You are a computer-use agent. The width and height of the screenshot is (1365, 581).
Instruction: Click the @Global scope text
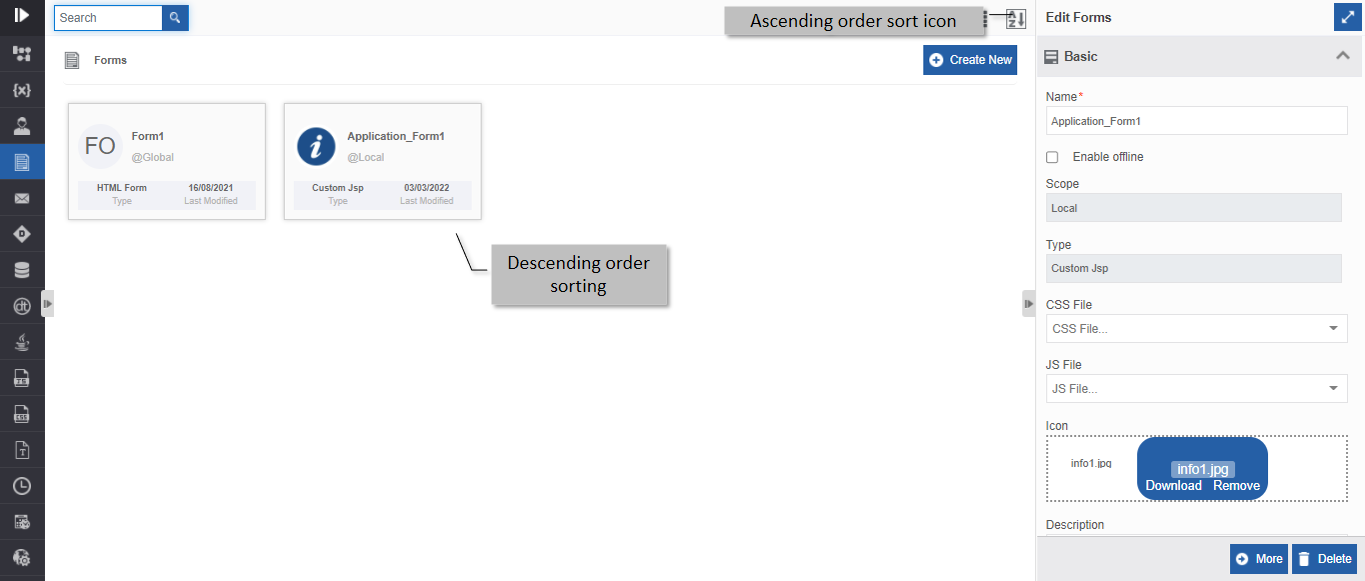(x=153, y=157)
